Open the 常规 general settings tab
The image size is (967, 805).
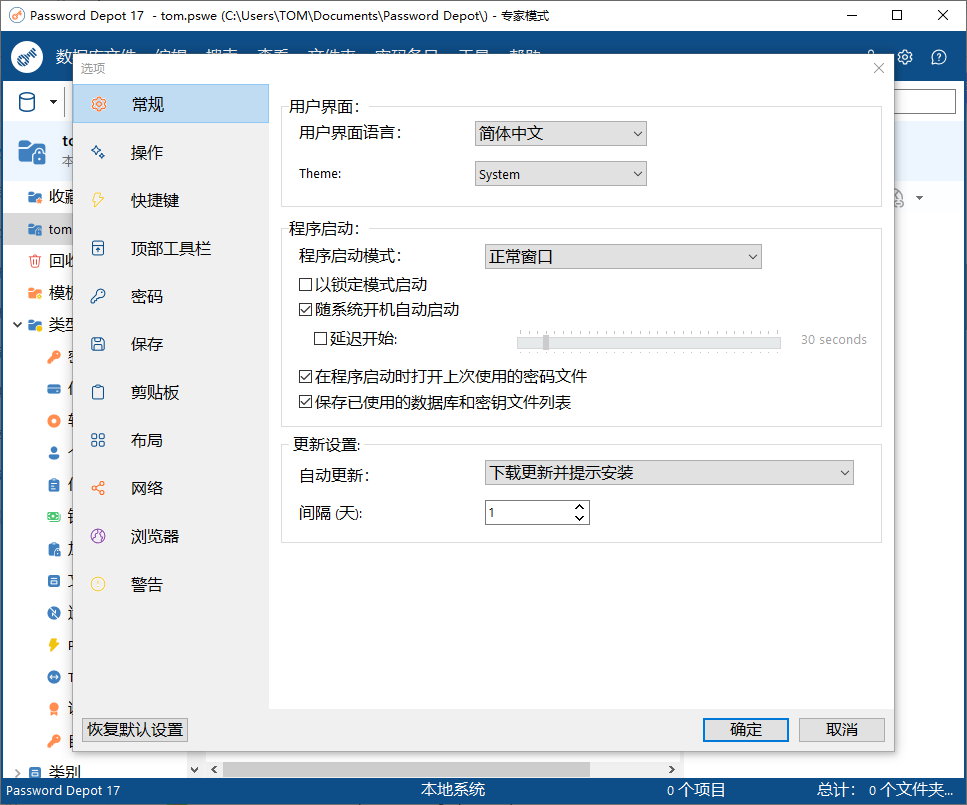[x=171, y=104]
